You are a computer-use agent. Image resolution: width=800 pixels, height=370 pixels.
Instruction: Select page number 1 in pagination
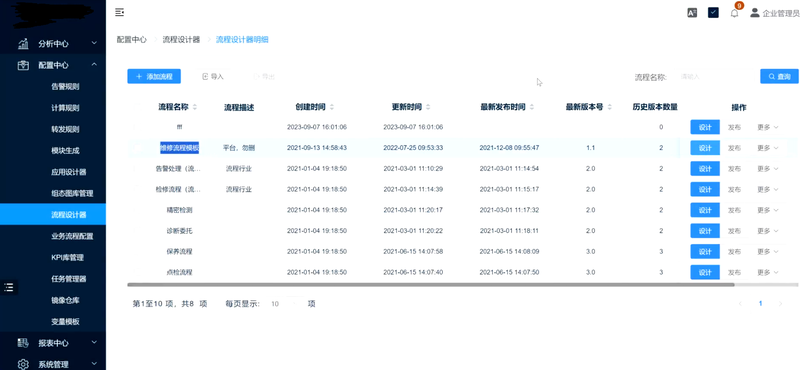pos(760,304)
